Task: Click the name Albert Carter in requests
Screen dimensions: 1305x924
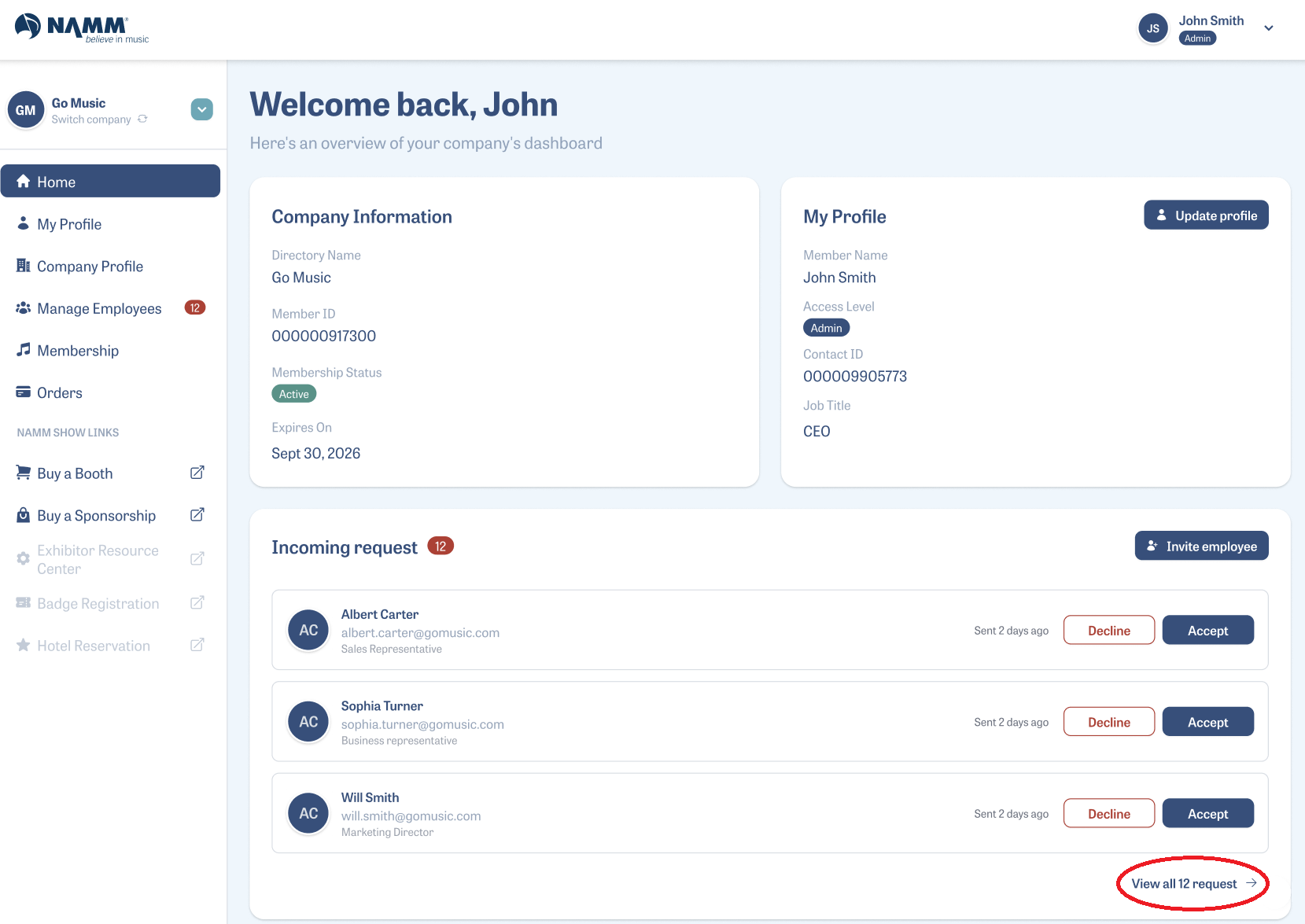Action: coord(379,614)
